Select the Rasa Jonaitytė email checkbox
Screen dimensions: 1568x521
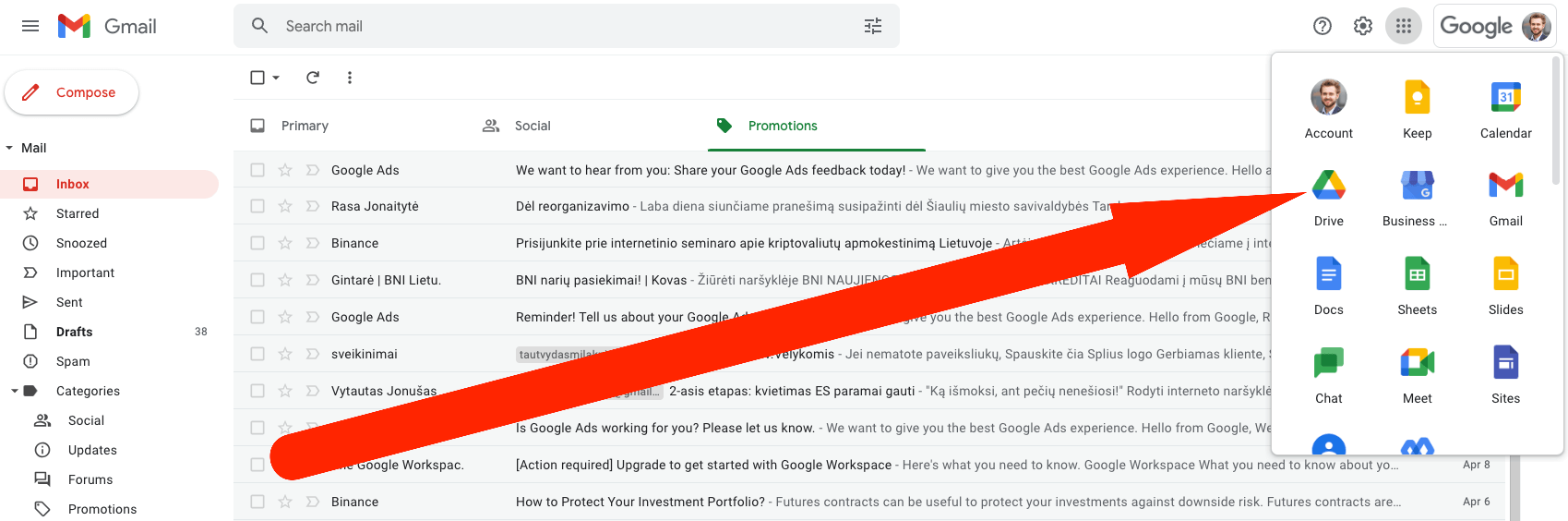tap(257, 206)
